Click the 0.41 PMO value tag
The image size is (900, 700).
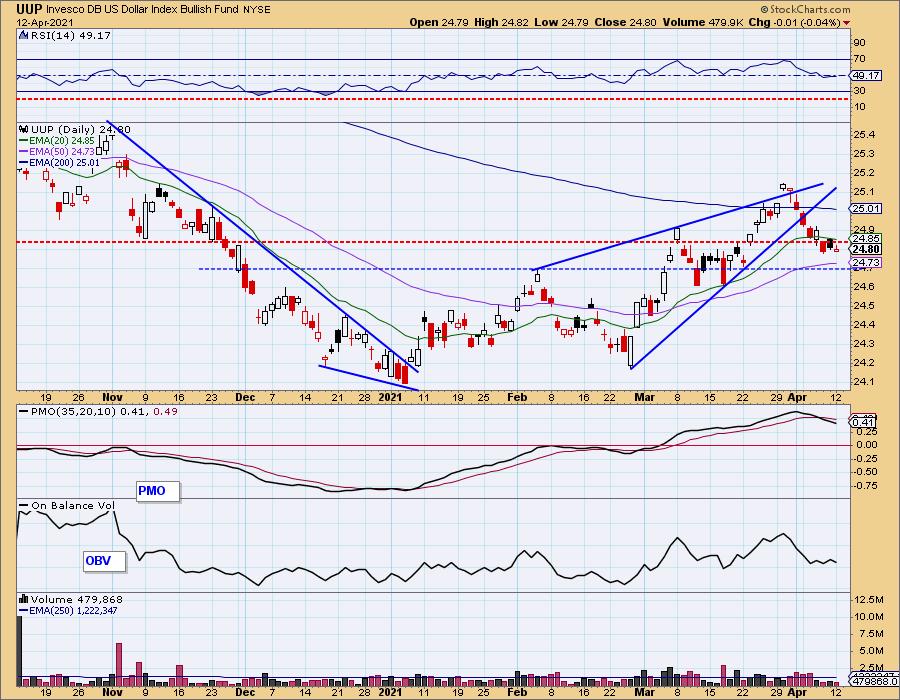863,423
